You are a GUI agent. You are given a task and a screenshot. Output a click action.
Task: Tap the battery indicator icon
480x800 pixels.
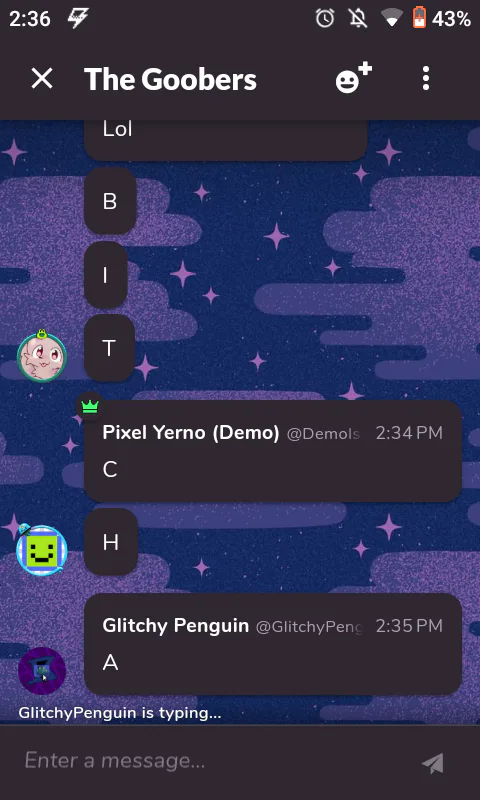tap(419, 19)
